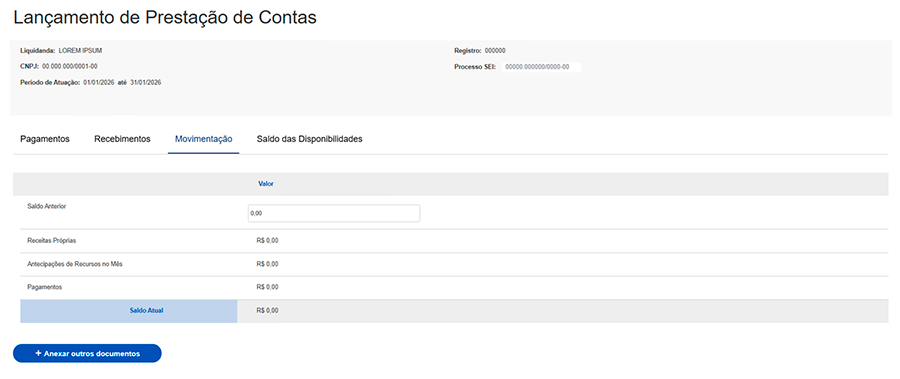Open Saldo das Disponibilidades tab
Viewport: 900px width, 379px height.
[309, 139]
